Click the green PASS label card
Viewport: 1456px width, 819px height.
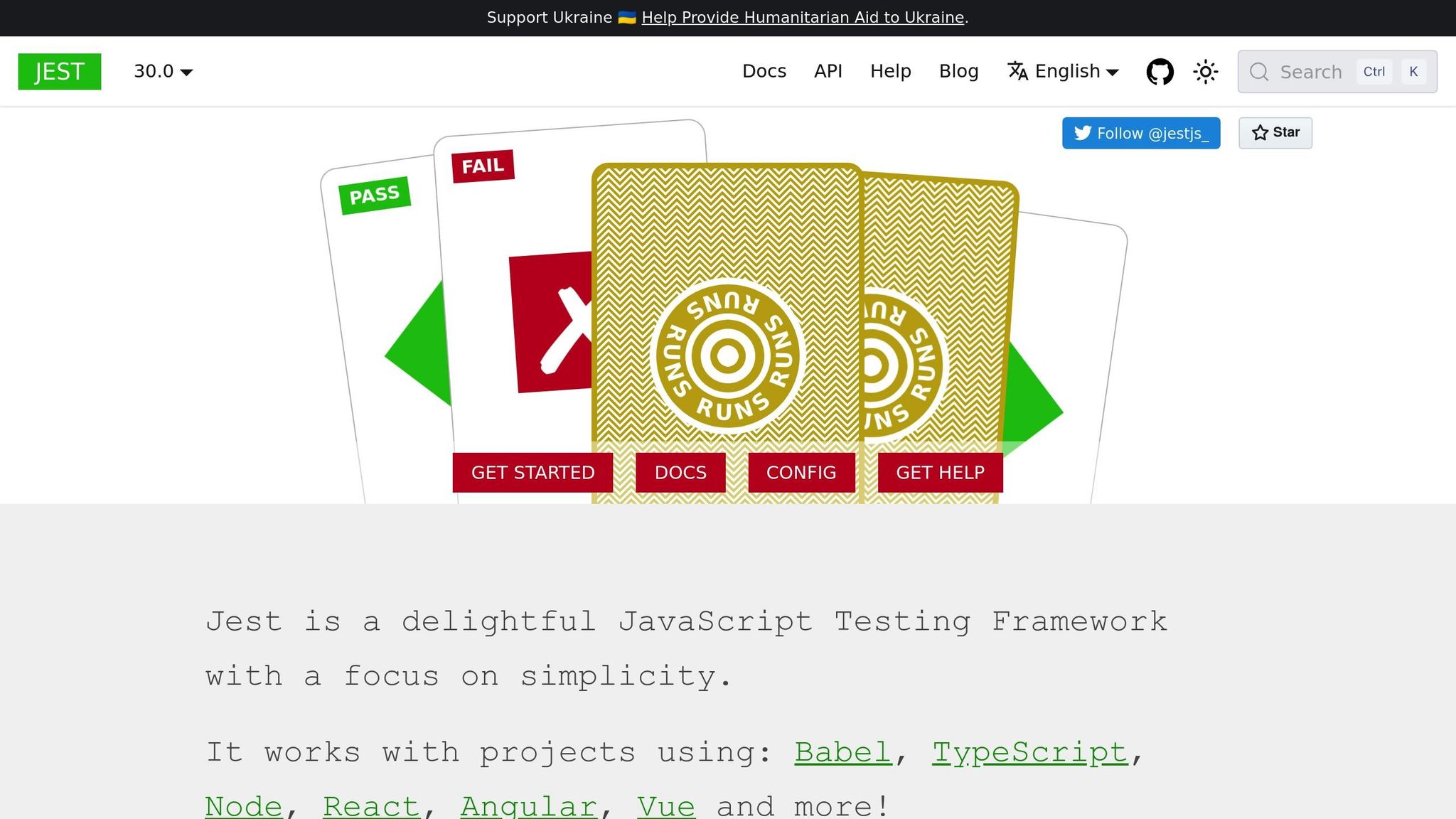(375, 195)
